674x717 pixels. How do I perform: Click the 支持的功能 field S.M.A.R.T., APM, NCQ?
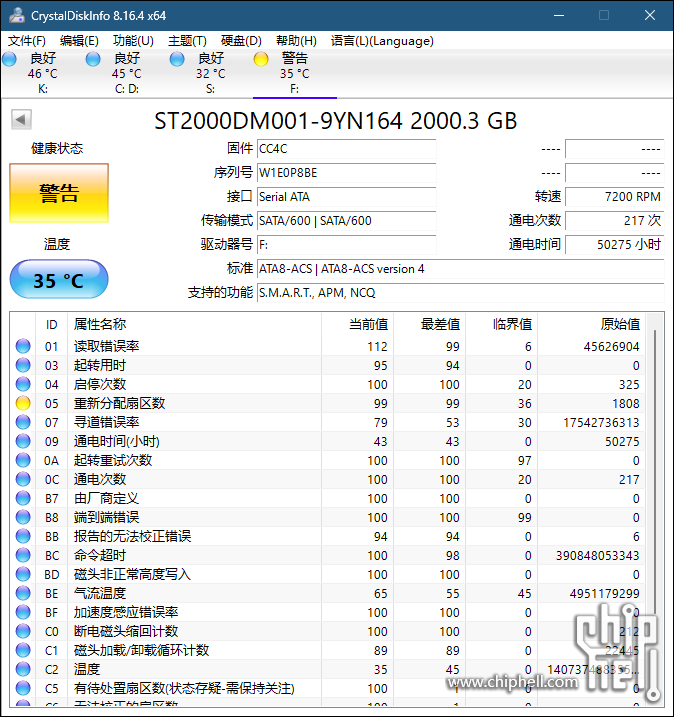pyautogui.click(x=460, y=293)
